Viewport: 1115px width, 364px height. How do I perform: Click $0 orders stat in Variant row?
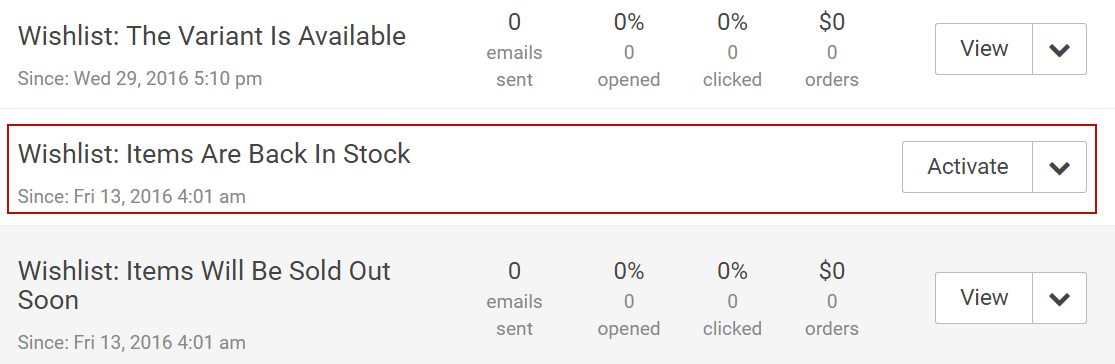click(x=832, y=51)
